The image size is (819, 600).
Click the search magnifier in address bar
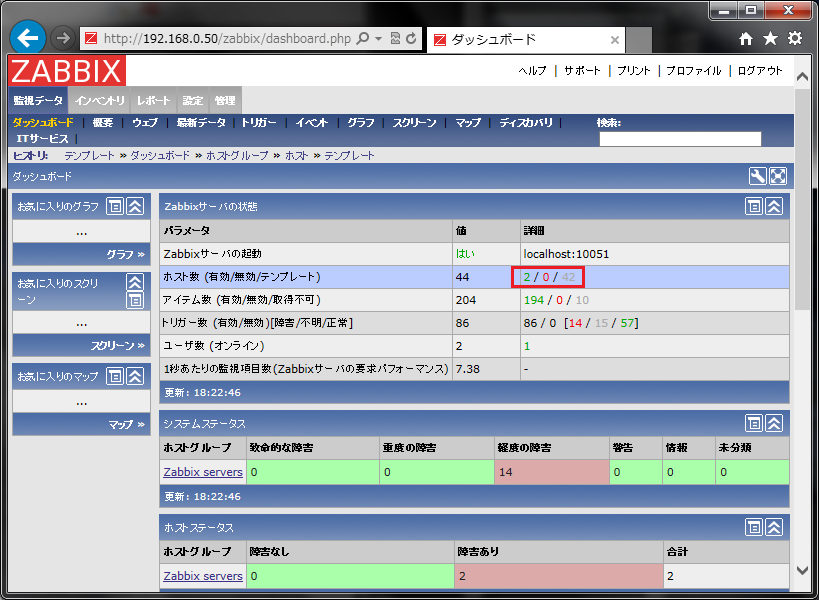coord(362,38)
